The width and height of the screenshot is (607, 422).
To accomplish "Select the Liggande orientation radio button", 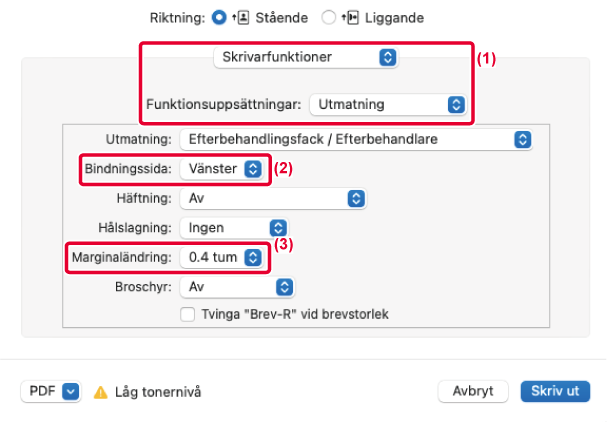I will [328, 17].
